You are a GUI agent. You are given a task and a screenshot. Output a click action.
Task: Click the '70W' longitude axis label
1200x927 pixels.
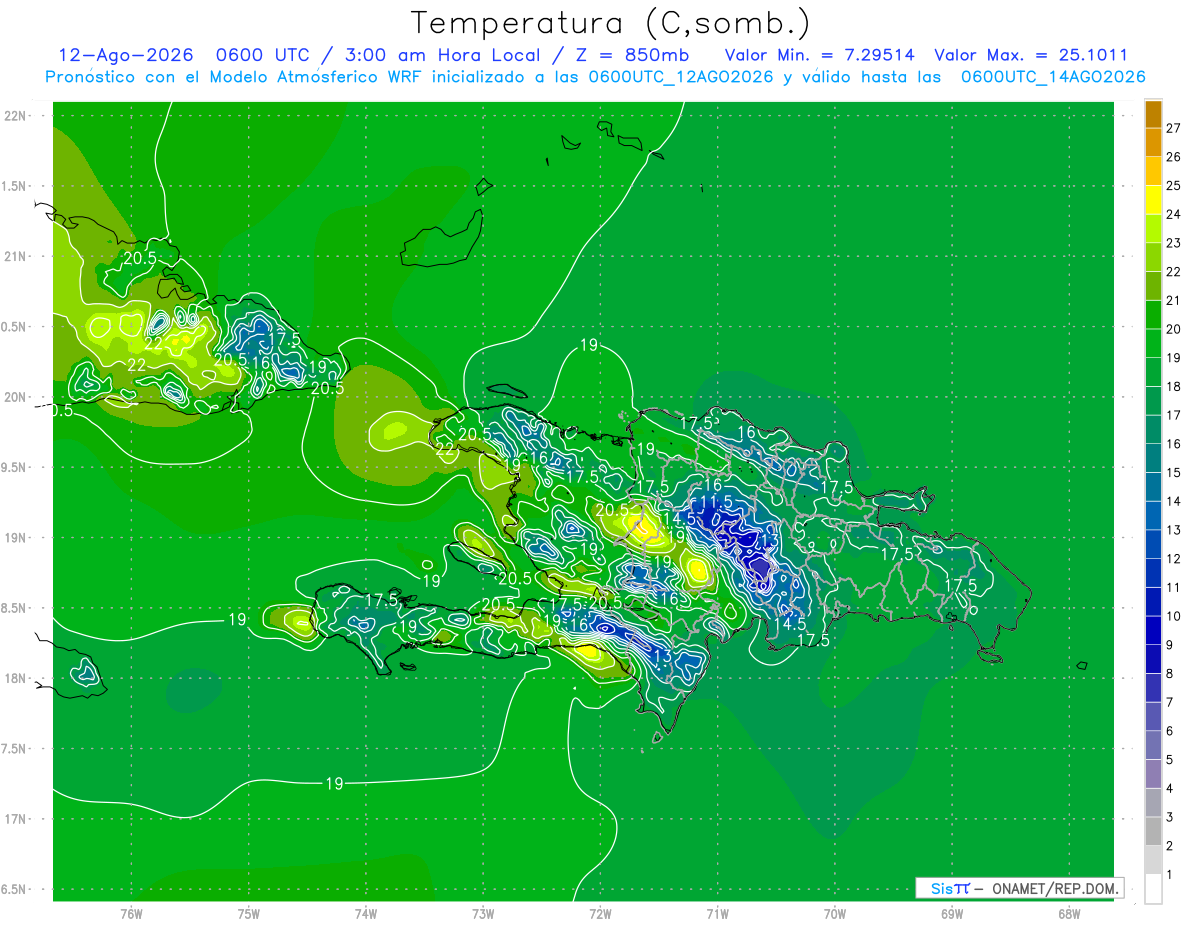point(835,913)
